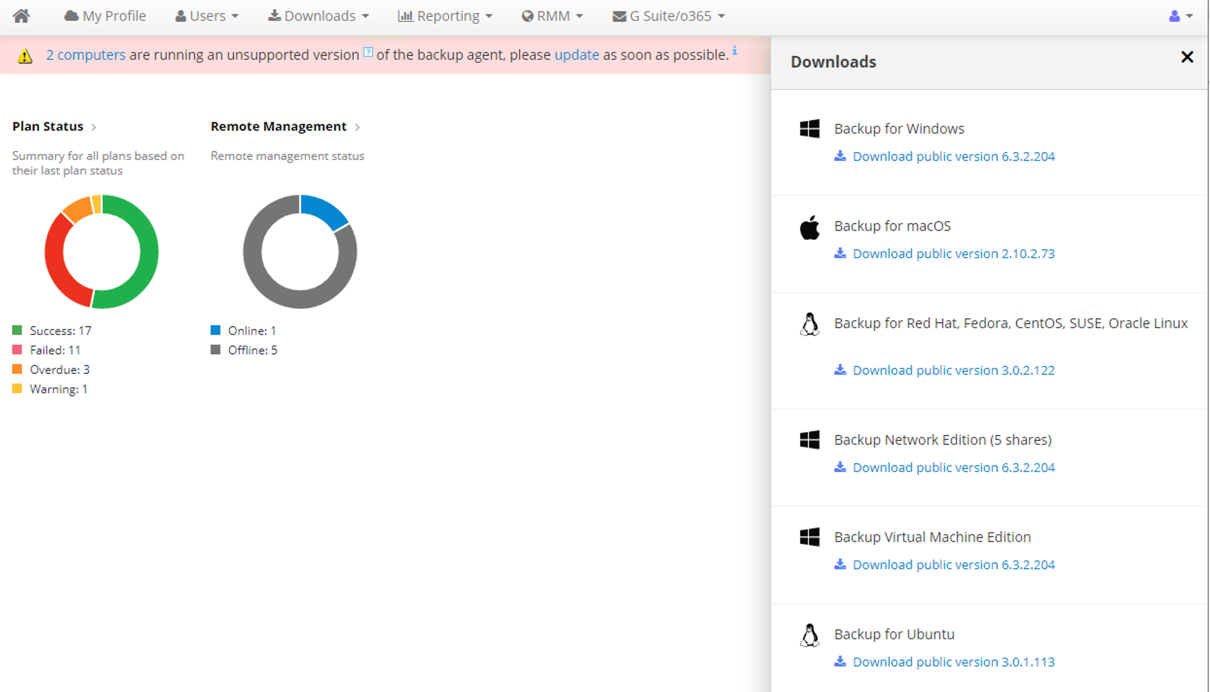The image size is (1210, 692).
Task: Click the Linux penguin icon for Red Hat backup
Action: [809, 323]
